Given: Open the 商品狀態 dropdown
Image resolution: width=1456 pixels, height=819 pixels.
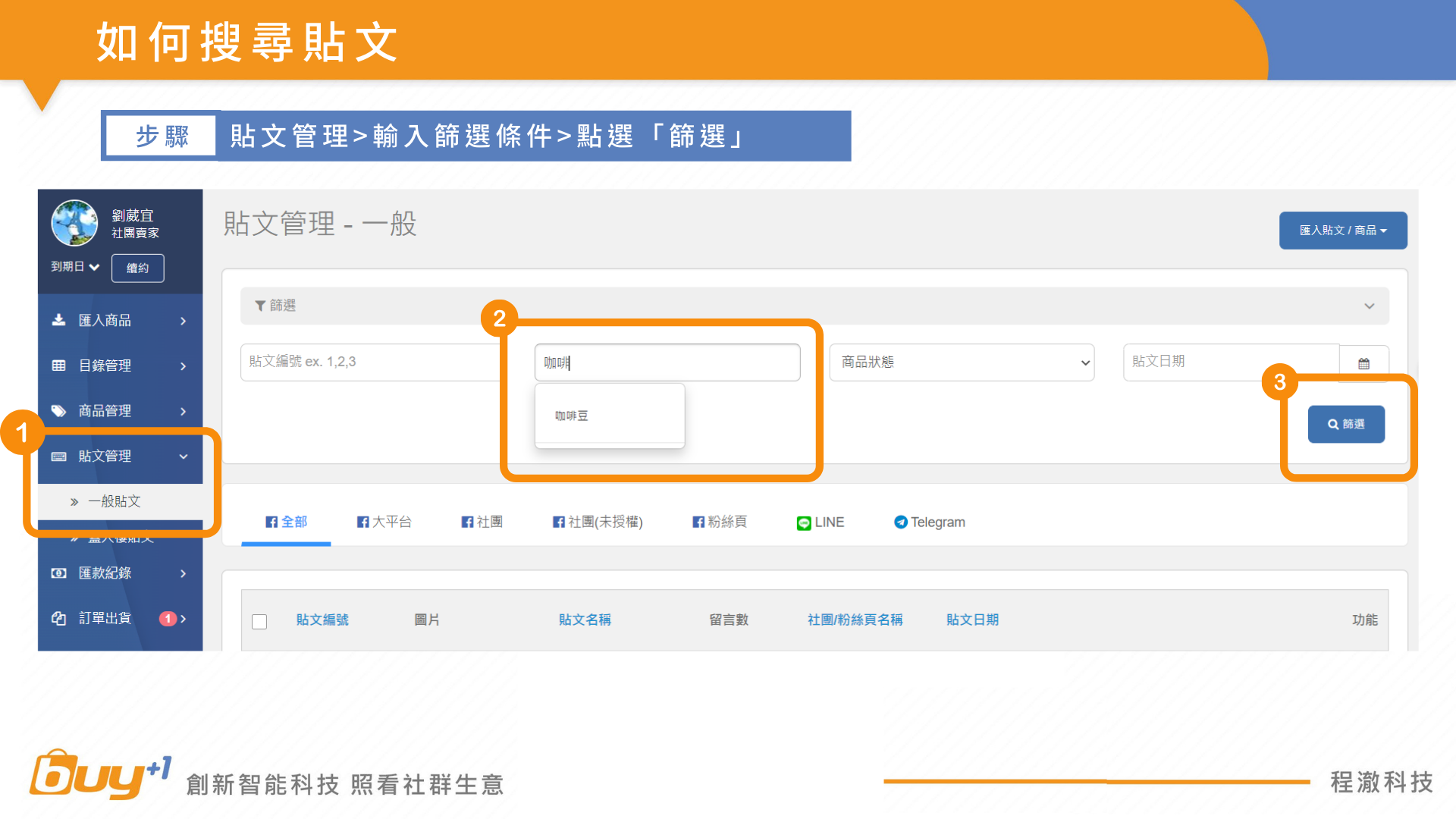Looking at the screenshot, I should click(x=961, y=362).
